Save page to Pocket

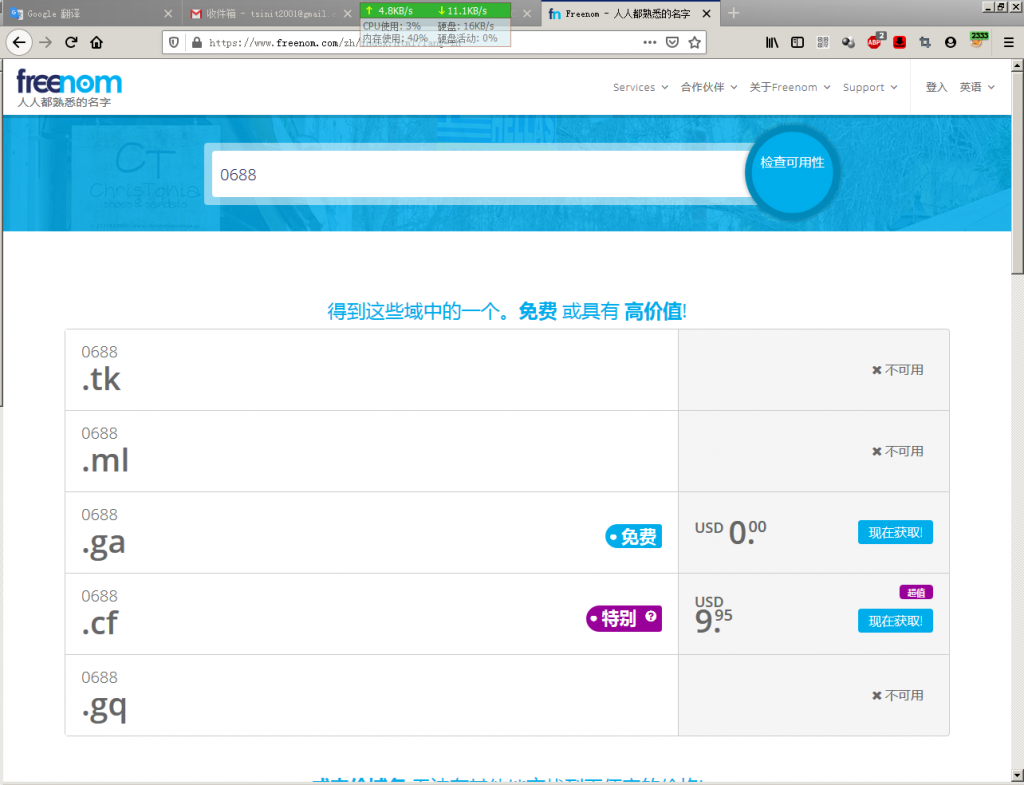(x=672, y=42)
